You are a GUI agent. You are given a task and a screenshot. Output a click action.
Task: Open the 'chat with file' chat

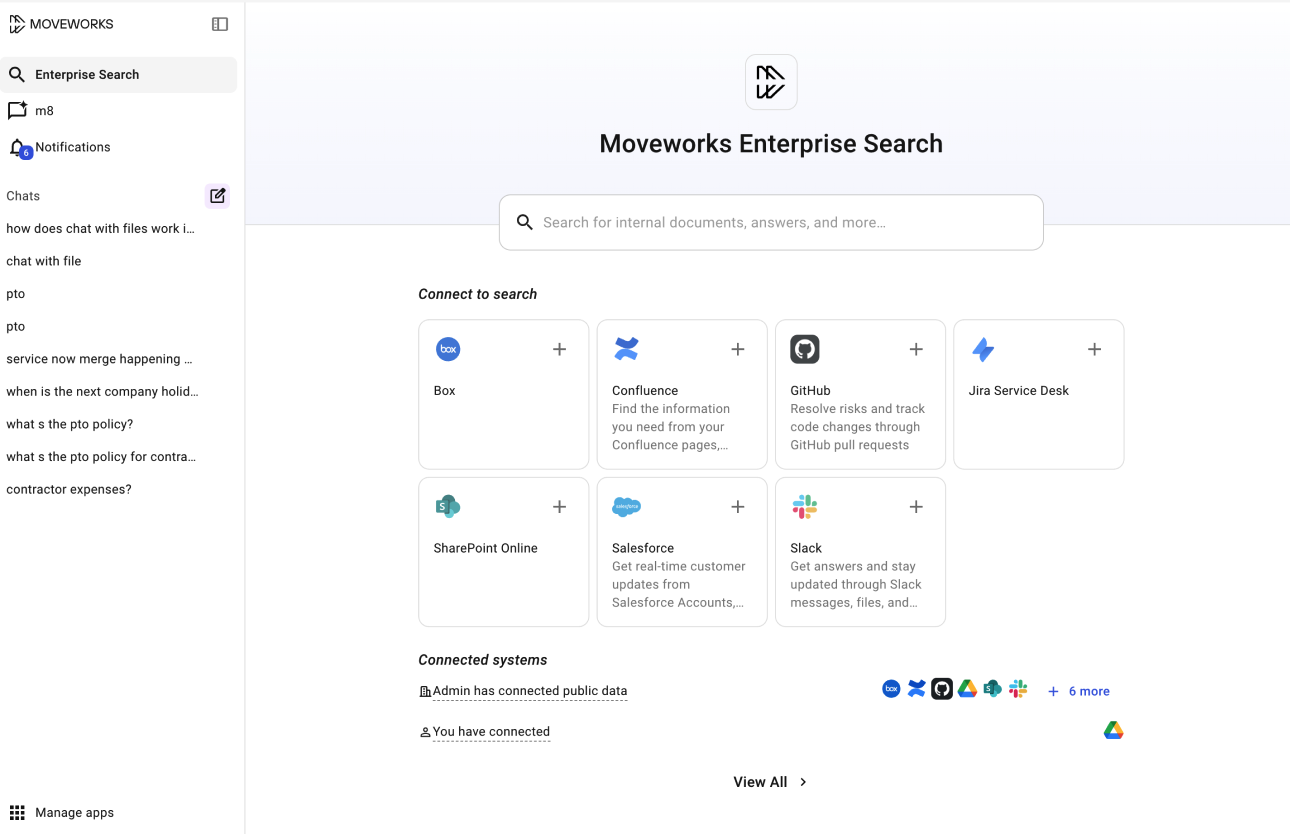[x=44, y=261]
